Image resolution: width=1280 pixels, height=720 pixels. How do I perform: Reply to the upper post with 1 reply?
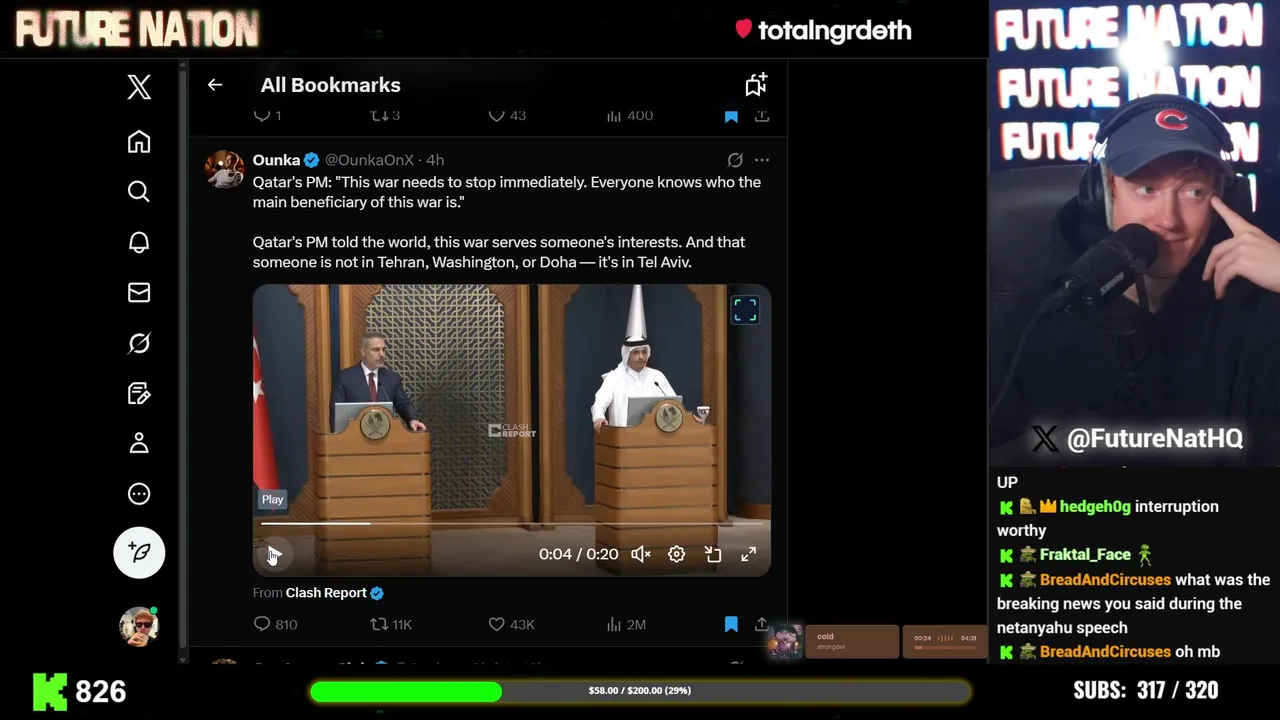pos(267,115)
